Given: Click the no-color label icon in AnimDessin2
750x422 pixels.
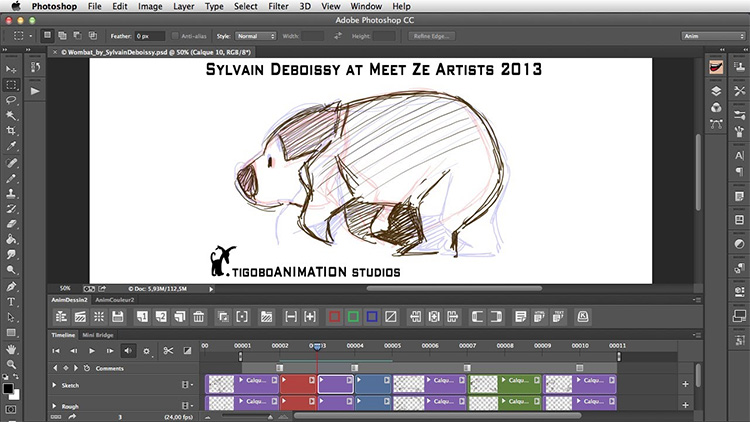Looking at the screenshot, I should [x=391, y=317].
